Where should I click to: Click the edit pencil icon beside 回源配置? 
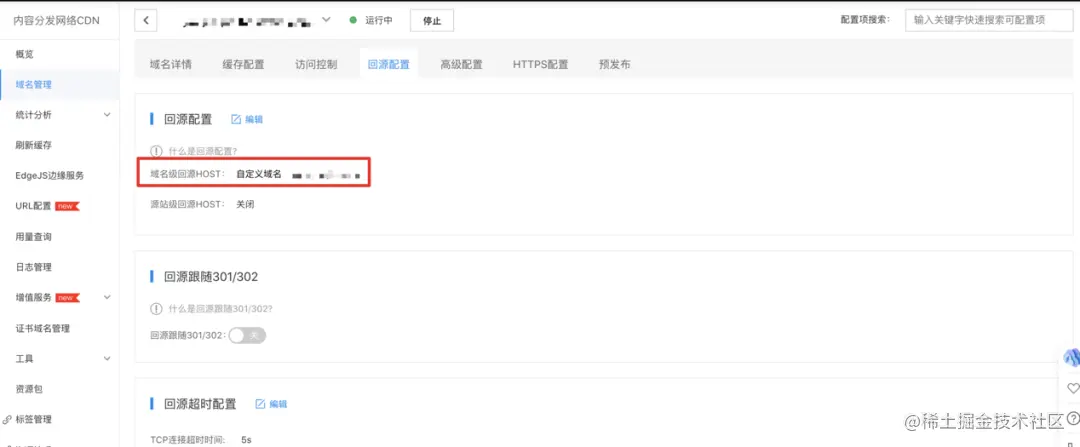coord(236,119)
